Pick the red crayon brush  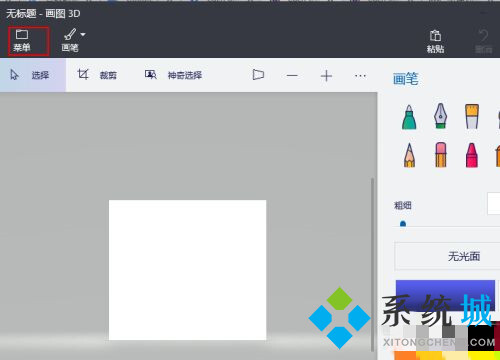click(472, 155)
